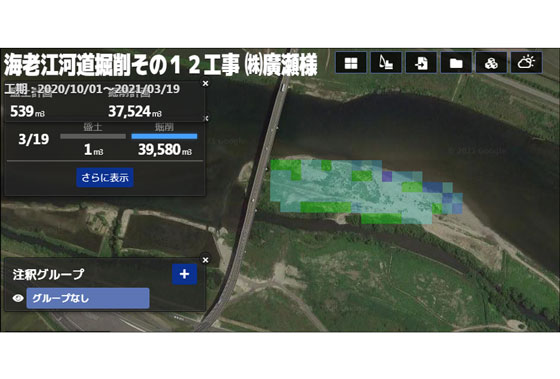Click the 海老江河道掘削 project title
This screenshot has width=560, height=379.
pos(161,65)
